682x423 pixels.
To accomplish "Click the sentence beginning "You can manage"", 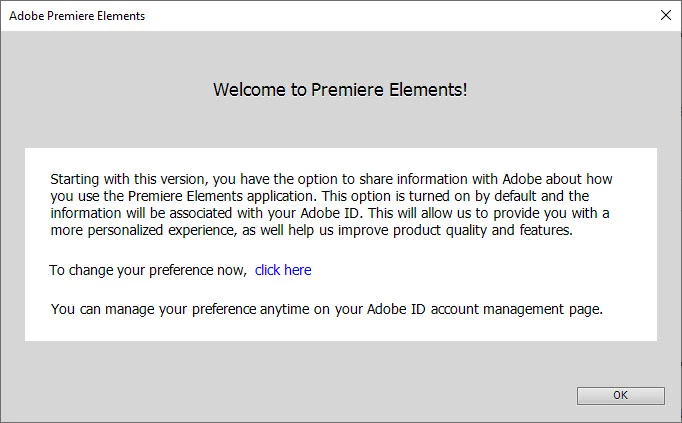I will click(x=326, y=308).
